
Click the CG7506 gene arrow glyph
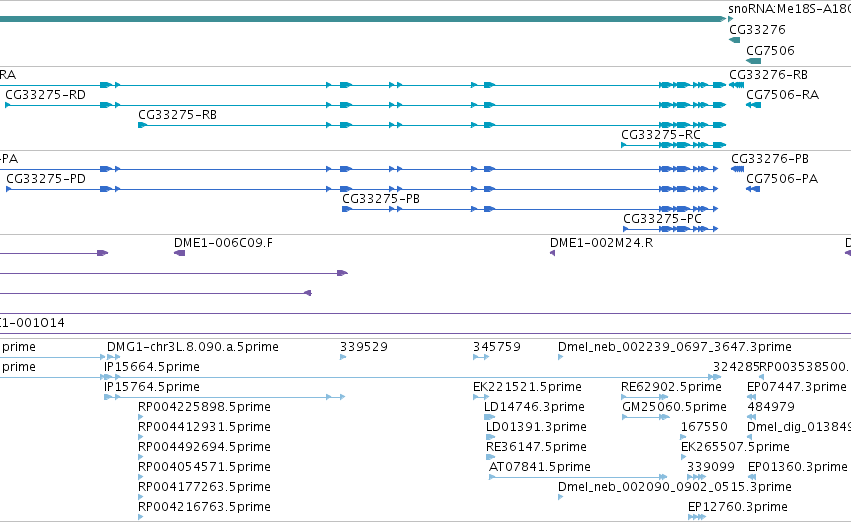[753, 61]
